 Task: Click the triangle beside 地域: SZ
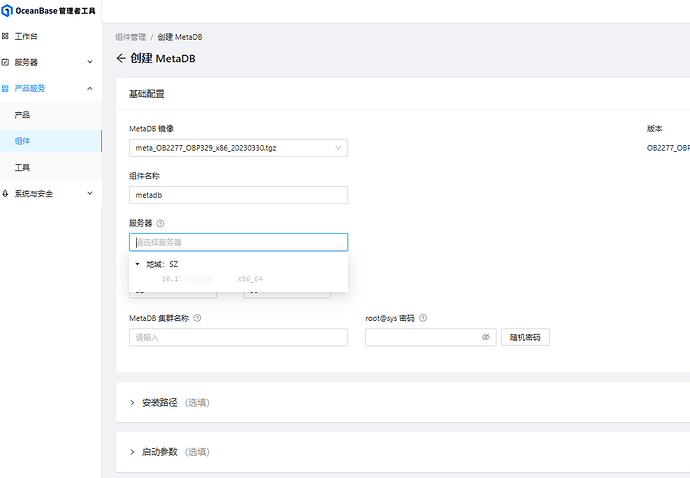137,264
